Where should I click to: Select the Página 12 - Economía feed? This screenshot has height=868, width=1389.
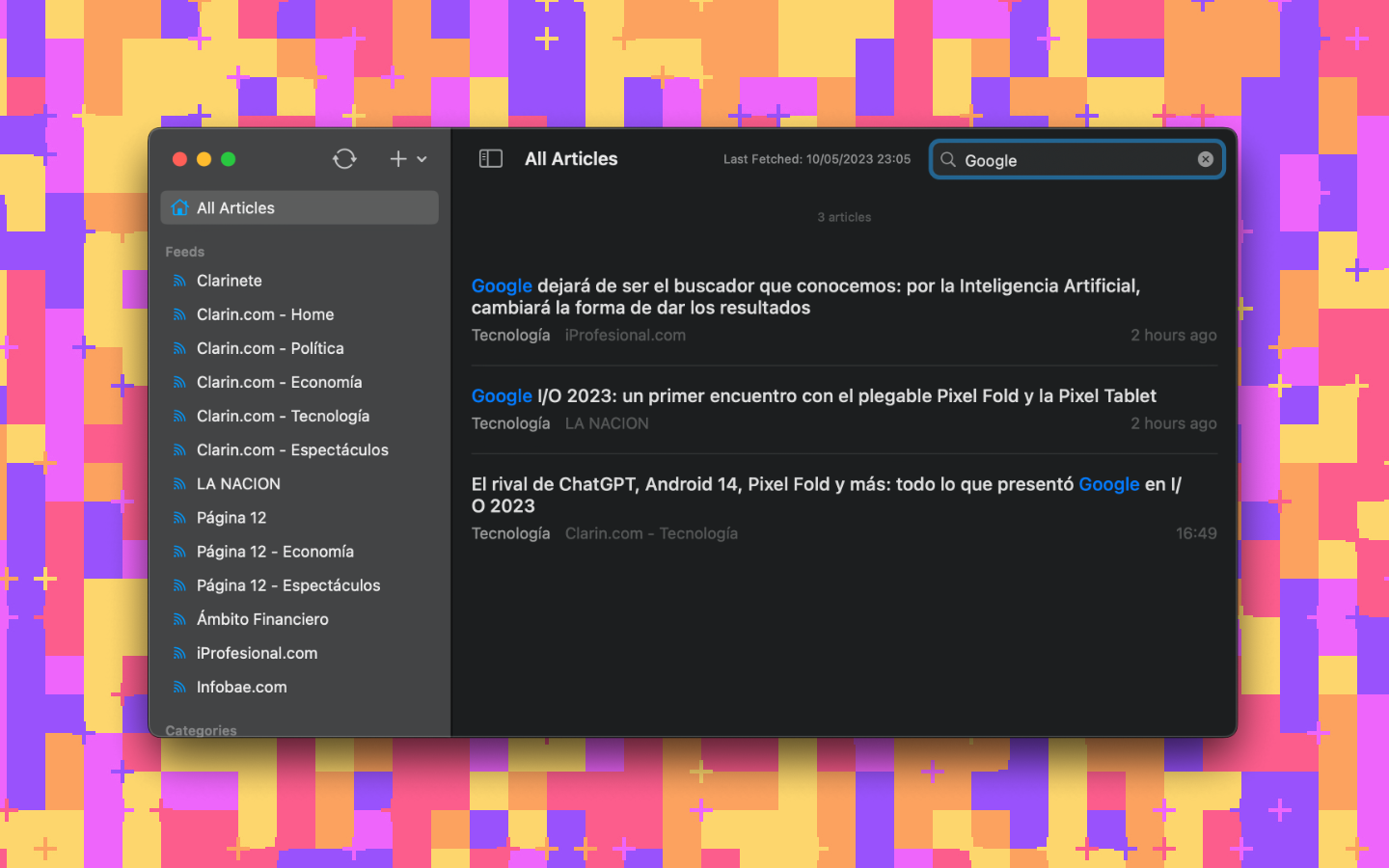tap(299, 552)
